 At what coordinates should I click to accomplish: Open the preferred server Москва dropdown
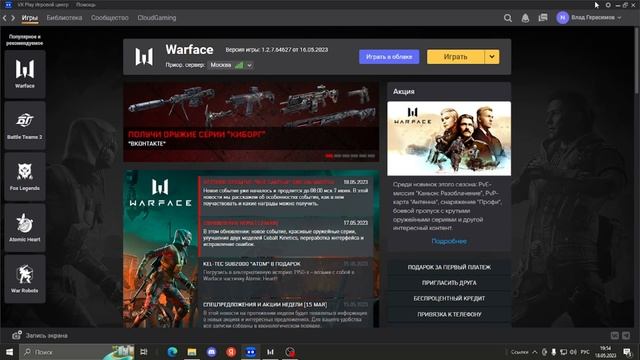coord(231,65)
